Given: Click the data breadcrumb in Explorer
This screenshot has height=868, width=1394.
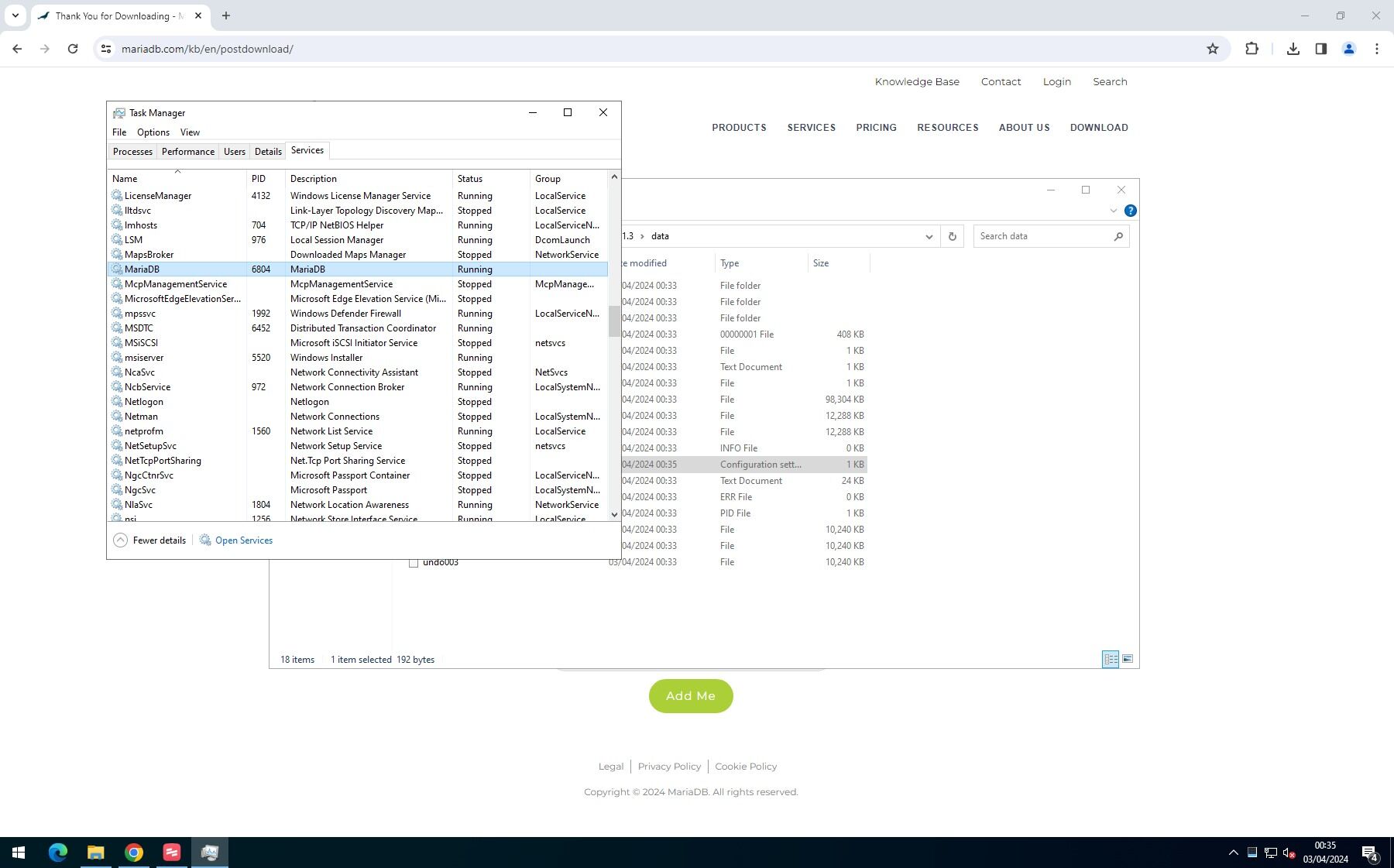Looking at the screenshot, I should 660,236.
